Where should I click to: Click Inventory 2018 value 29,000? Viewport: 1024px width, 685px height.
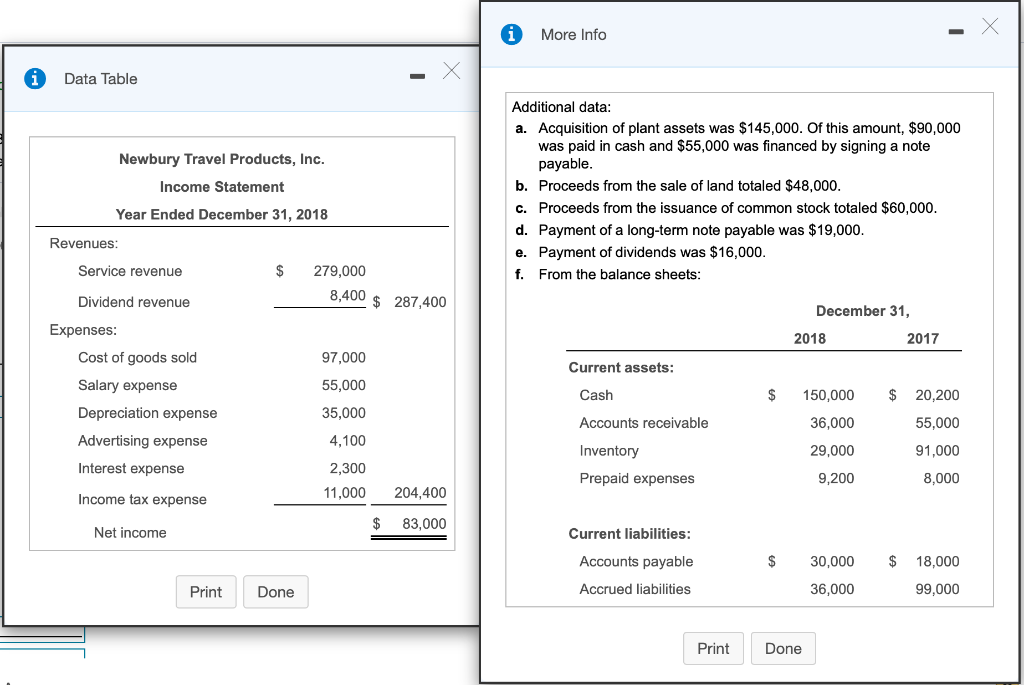click(832, 451)
